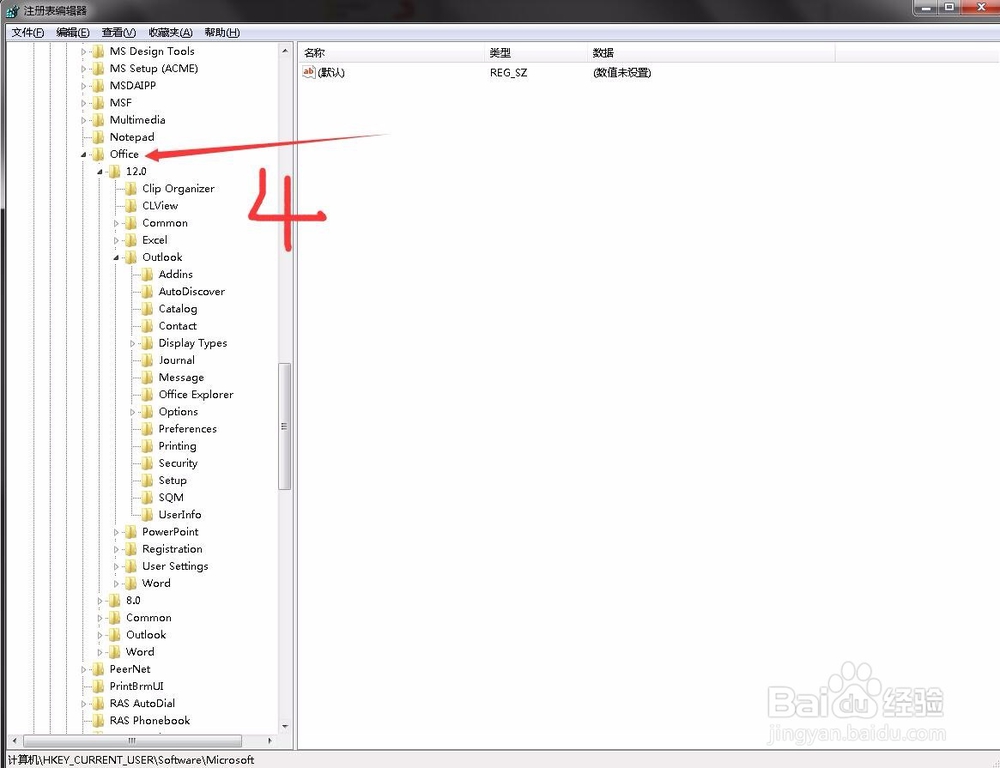Open the 收藏夹(A) menu

[170, 33]
